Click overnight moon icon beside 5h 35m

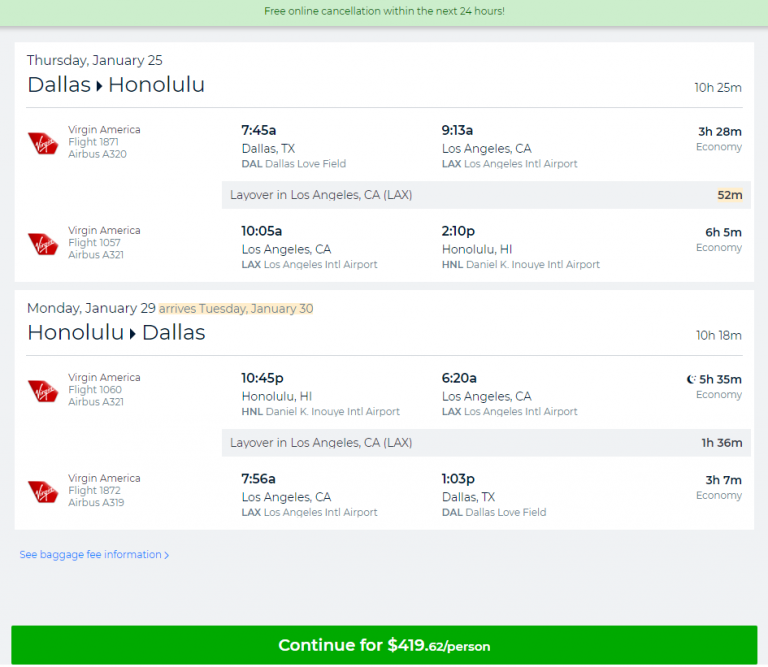[691, 379]
